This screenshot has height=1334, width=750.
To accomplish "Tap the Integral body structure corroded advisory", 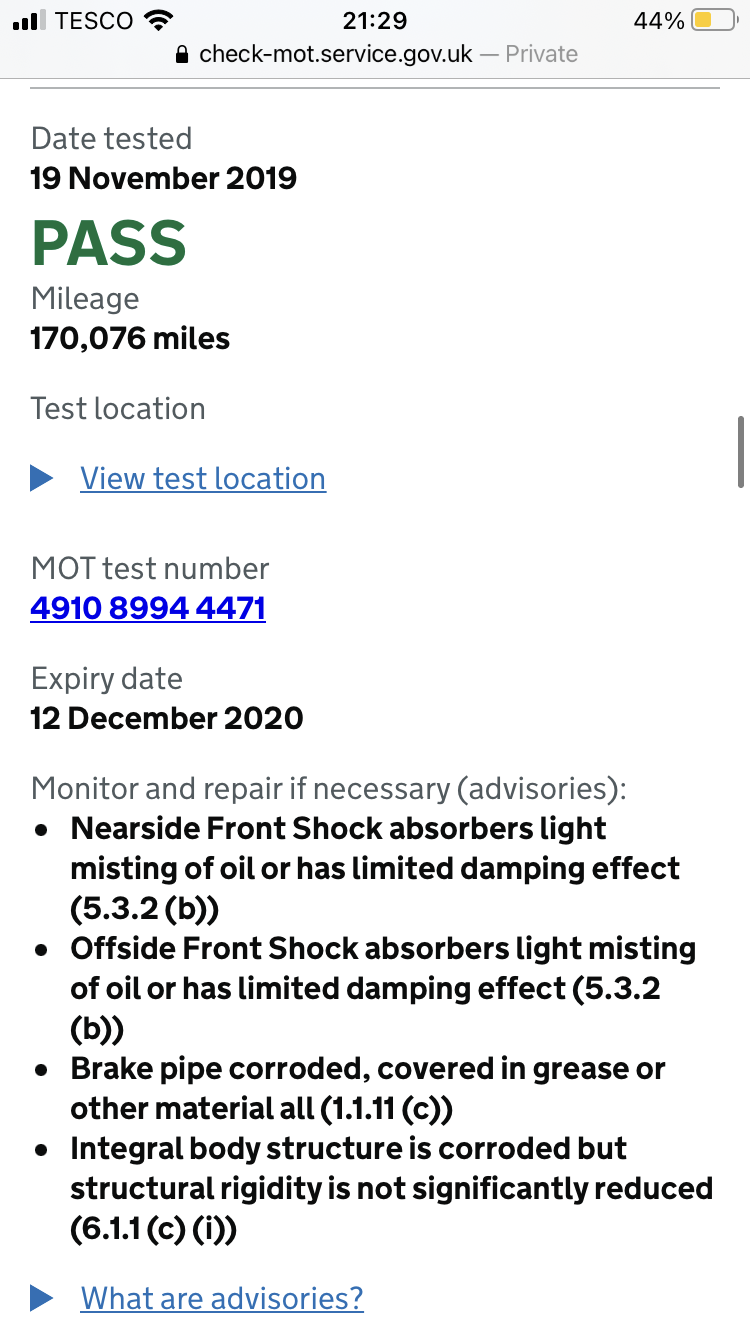I will pos(390,1188).
